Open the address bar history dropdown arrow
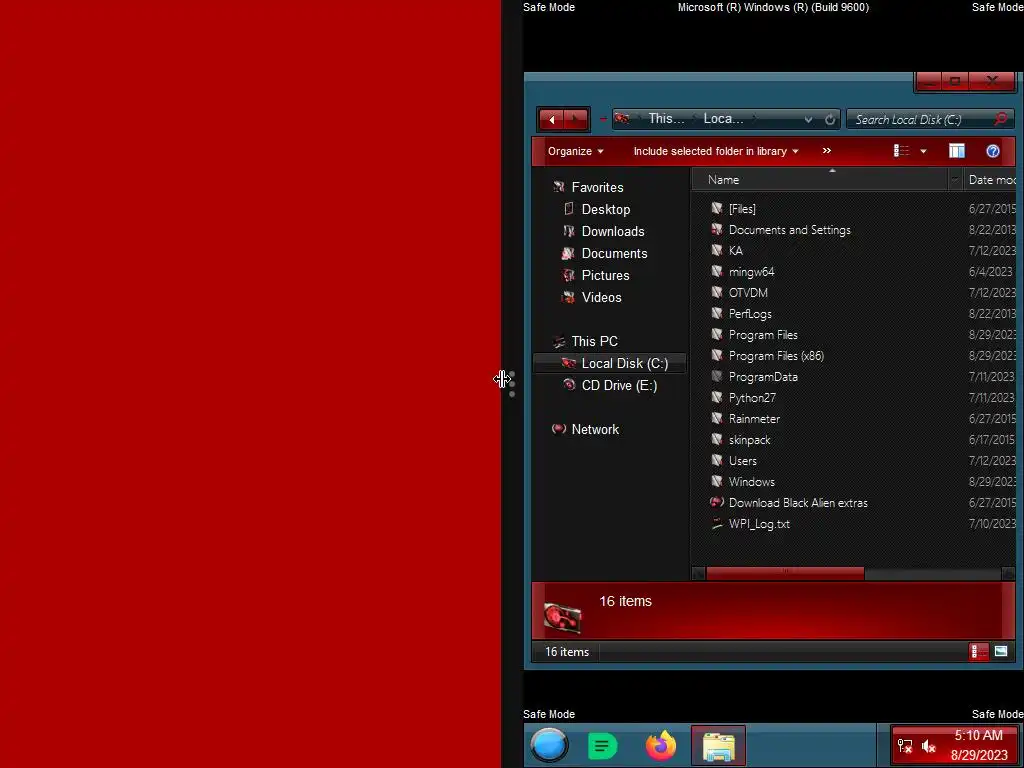 coord(808,120)
